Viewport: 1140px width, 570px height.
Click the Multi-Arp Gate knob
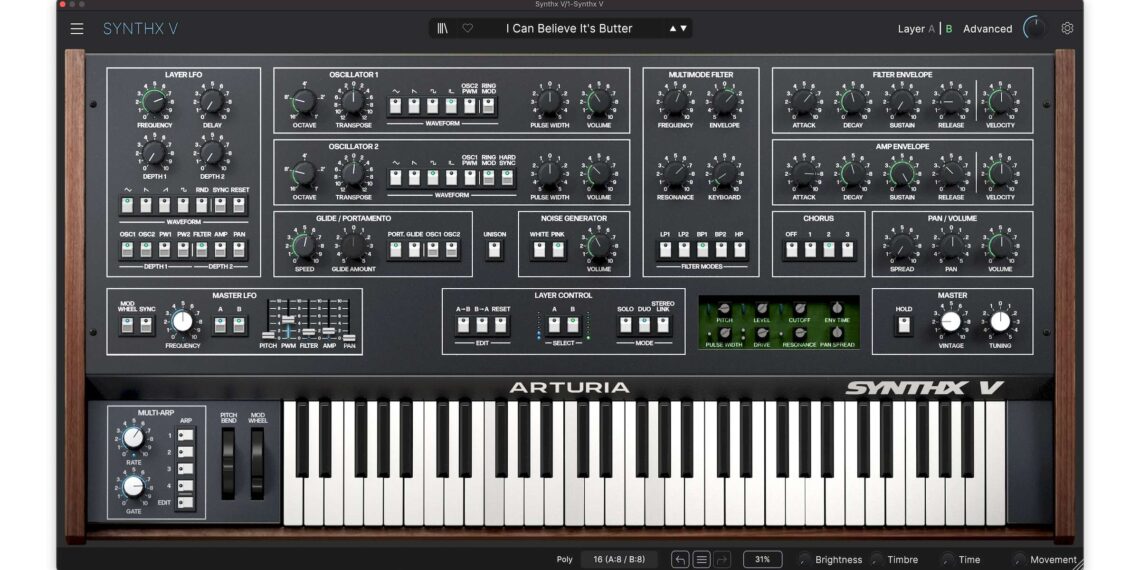133,486
